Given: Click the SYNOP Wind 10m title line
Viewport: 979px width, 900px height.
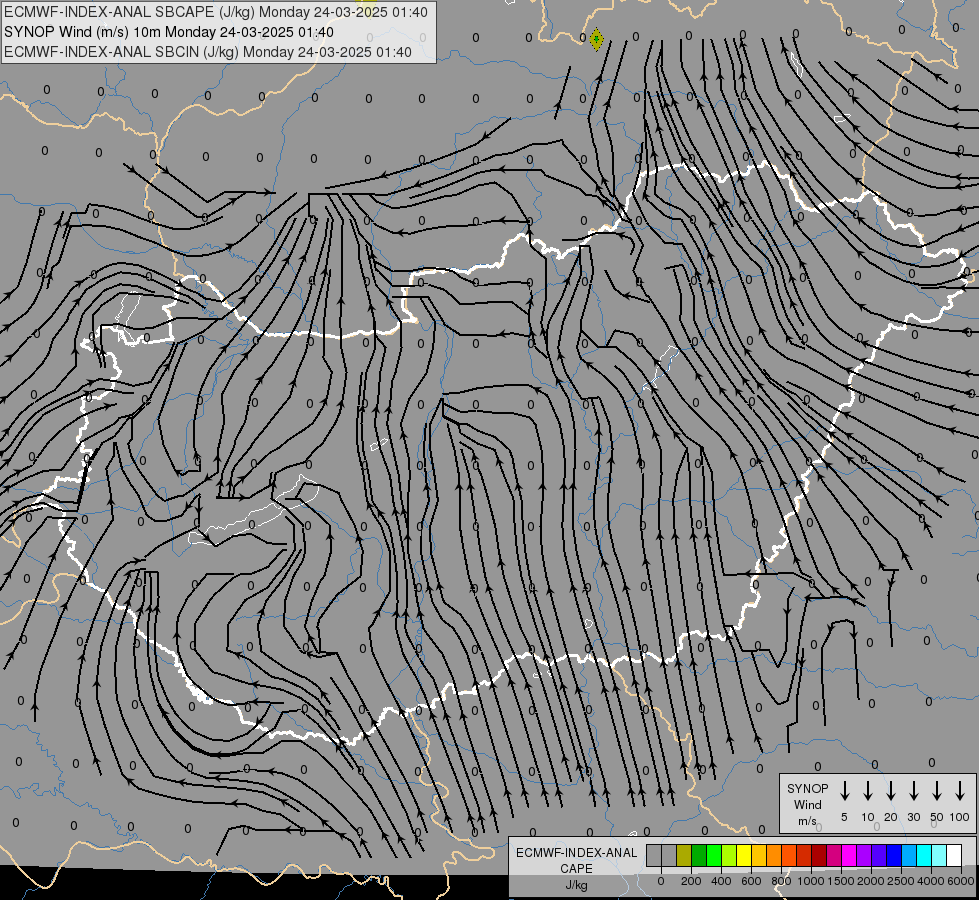Looking at the screenshot, I should coord(169,32).
